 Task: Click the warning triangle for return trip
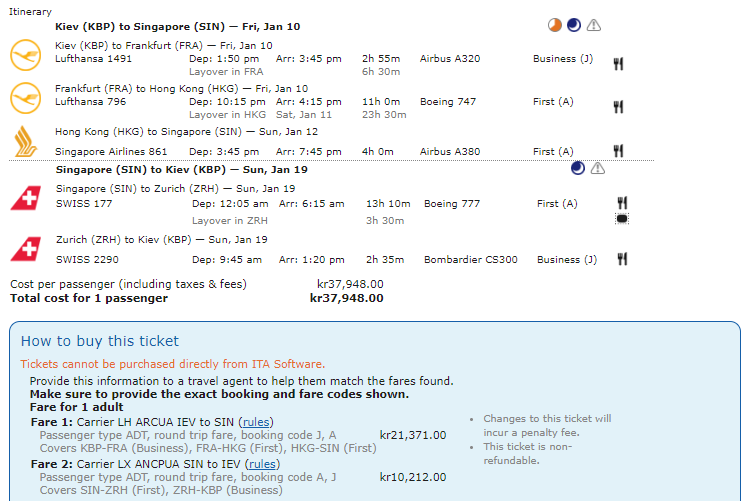(x=597, y=168)
